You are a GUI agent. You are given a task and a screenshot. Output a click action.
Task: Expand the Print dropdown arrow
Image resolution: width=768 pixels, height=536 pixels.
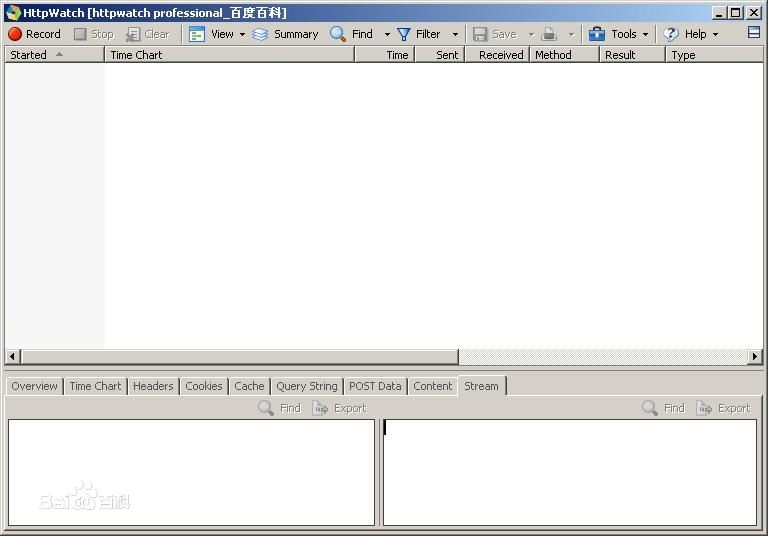[x=571, y=34]
